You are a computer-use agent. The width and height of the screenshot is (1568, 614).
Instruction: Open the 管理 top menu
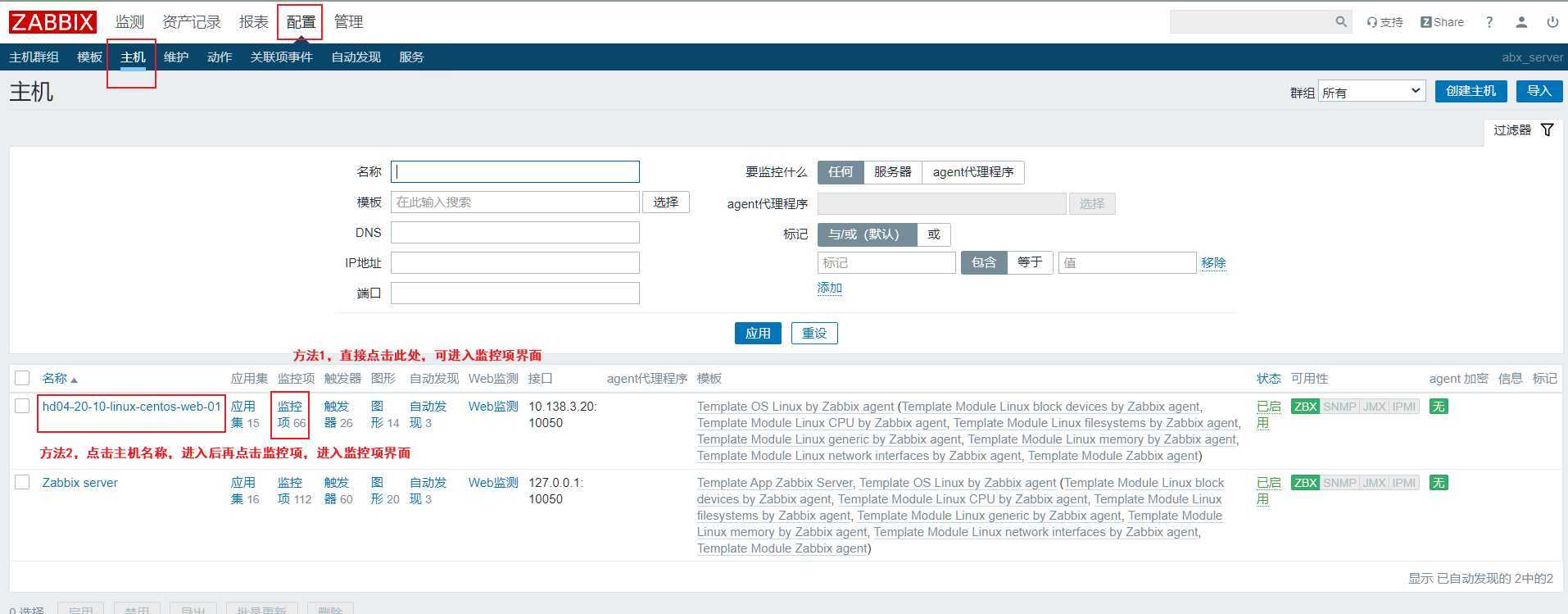point(348,22)
